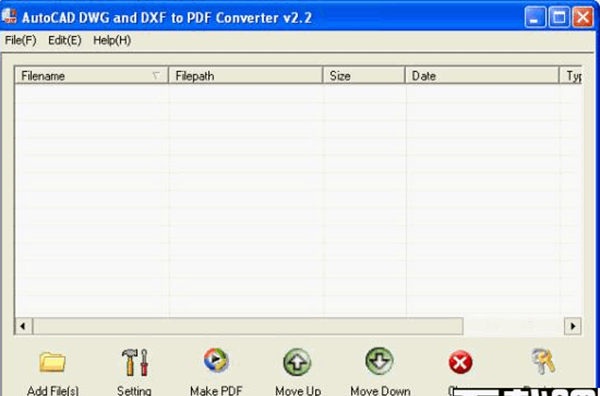Click the Date column header

coord(482,75)
